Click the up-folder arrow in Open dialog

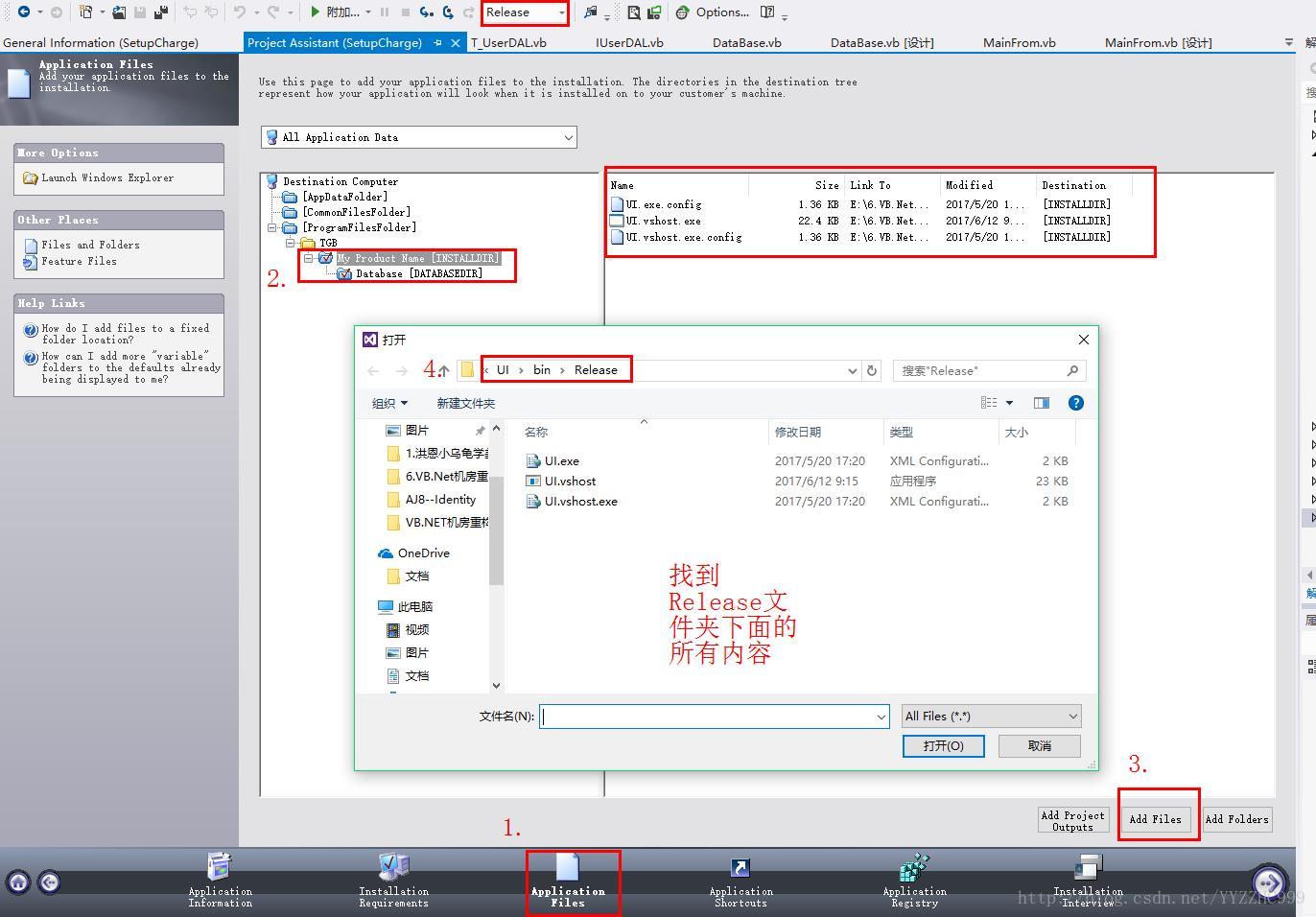click(x=443, y=370)
